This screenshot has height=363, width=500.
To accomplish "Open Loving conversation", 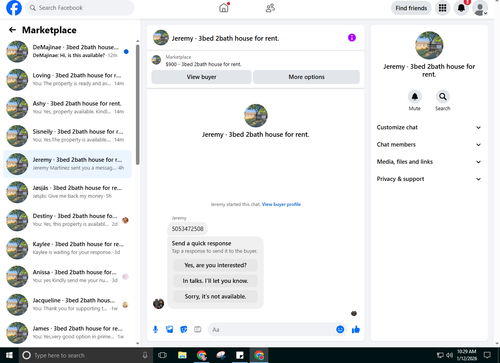I will pos(67,79).
